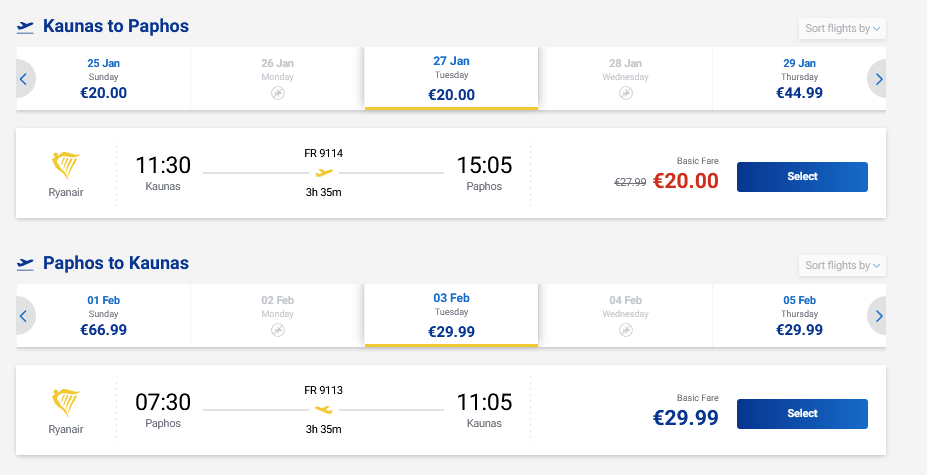Click the Ryanair logo on flight FR 9113
927x475 pixels.
pos(66,402)
